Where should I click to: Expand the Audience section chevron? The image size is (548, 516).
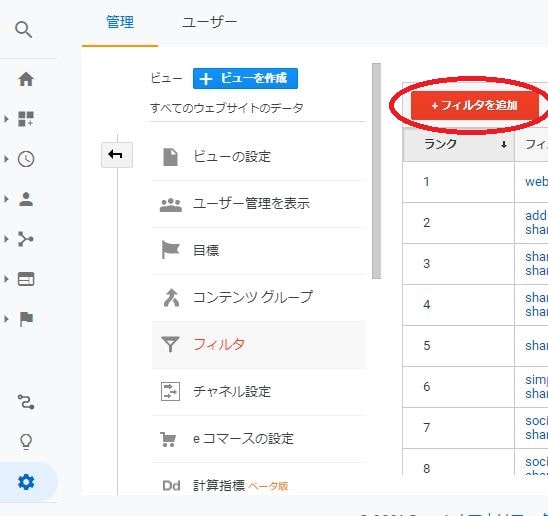[x=6, y=199]
